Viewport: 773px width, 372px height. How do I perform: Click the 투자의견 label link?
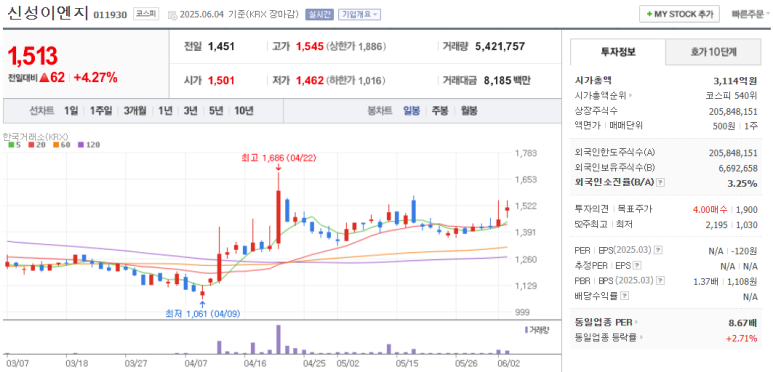pyautogui.click(x=592, y=209)
